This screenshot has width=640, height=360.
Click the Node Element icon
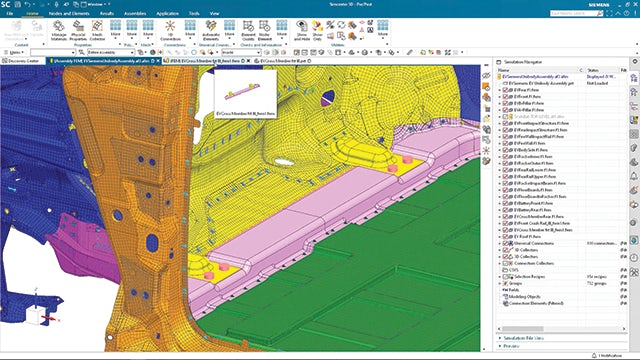pos(264,31)
